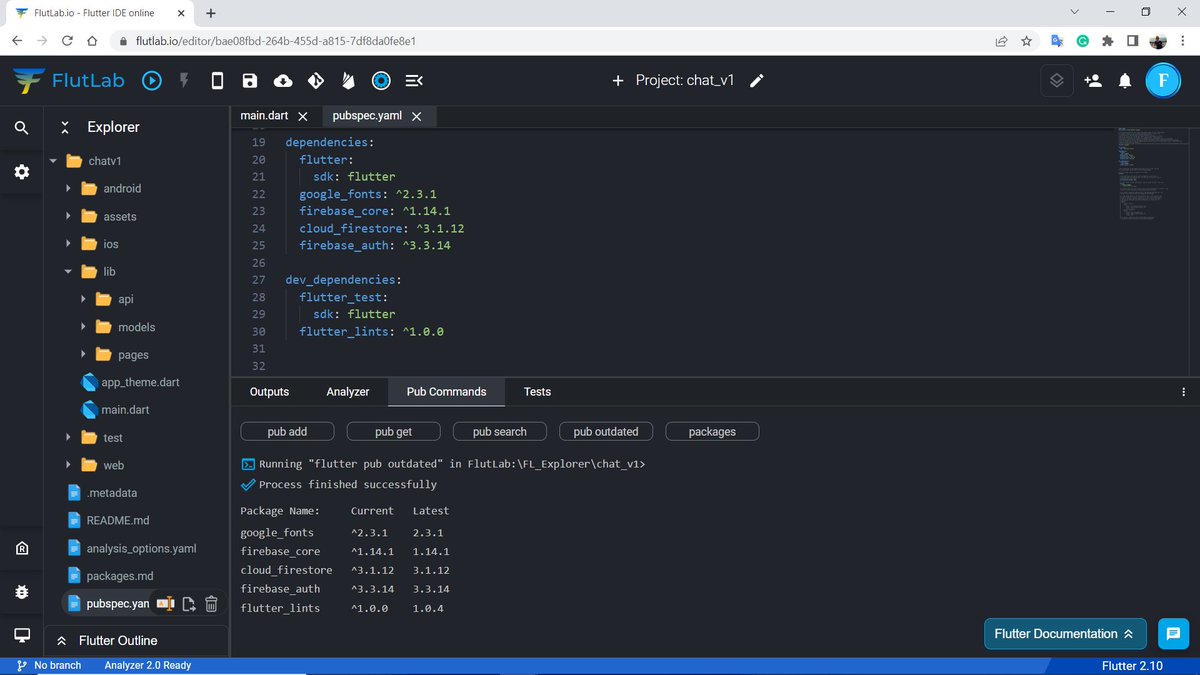Click the building icon in left sidebar
The height and width of the screenshot is (675, 1200).
coord(22,548)
